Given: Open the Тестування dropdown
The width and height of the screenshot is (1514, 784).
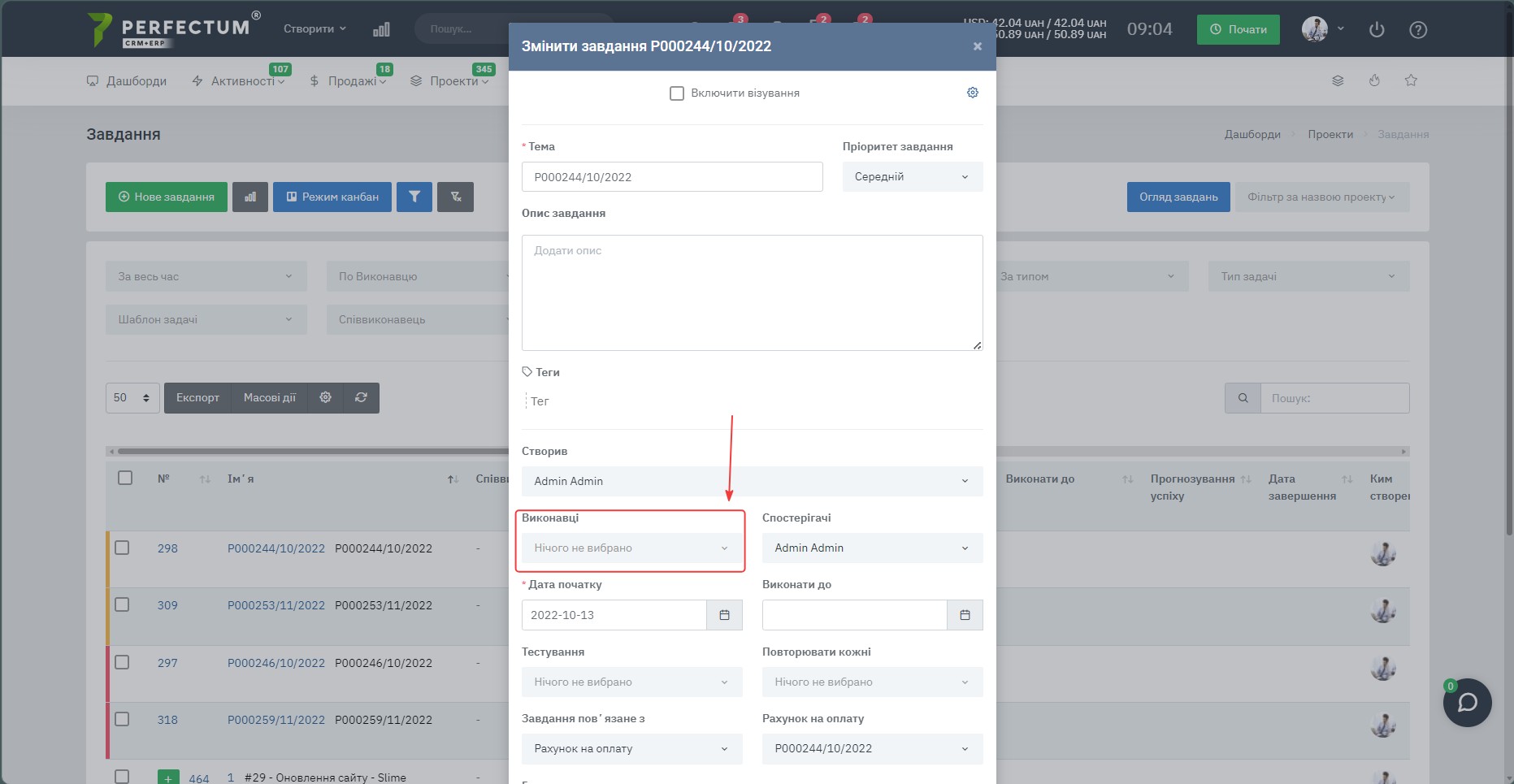Looking at the screenshot, I should coord(632,682).
